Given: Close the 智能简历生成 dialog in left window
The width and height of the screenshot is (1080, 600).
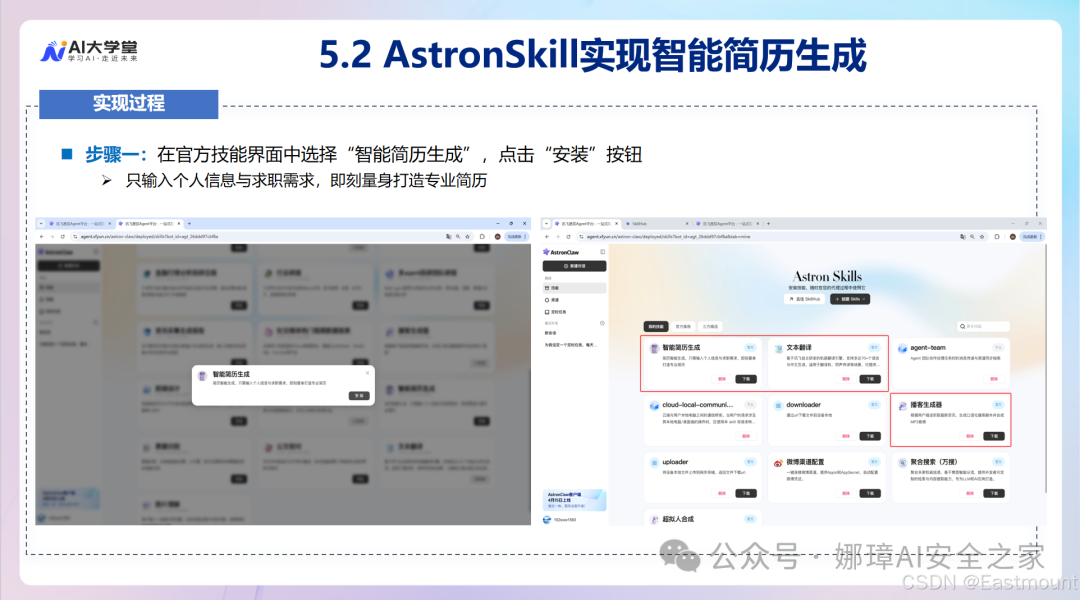Looking at the screenshot, I should 367,373.
